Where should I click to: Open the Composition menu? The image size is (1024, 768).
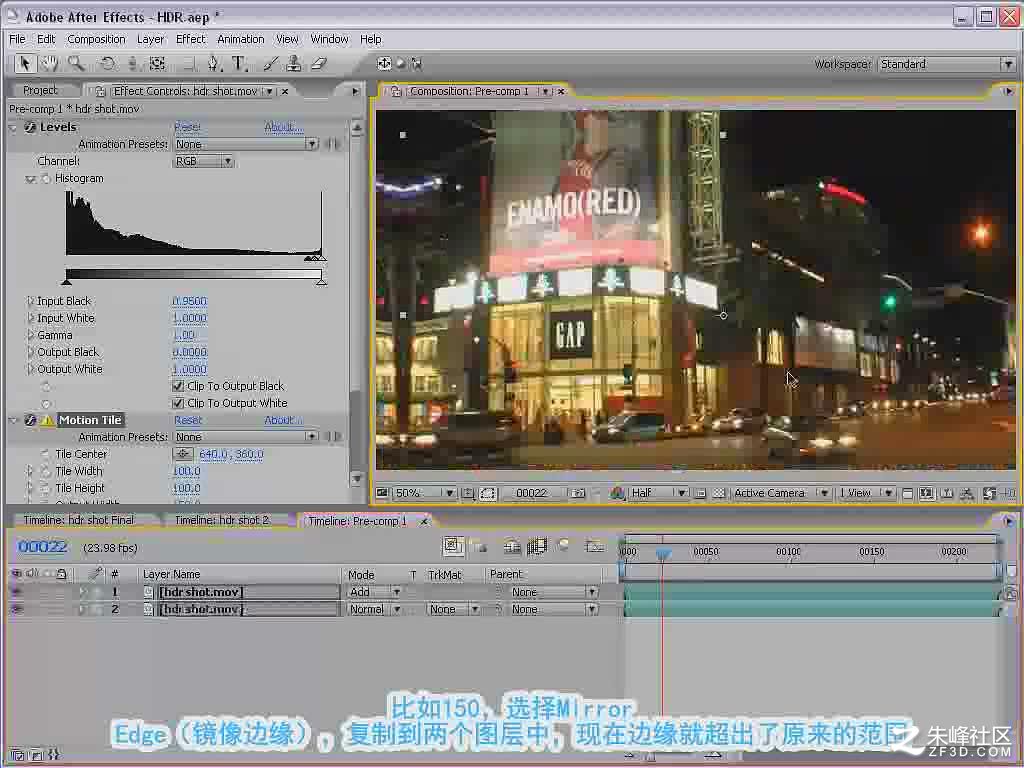click(96, 39)
